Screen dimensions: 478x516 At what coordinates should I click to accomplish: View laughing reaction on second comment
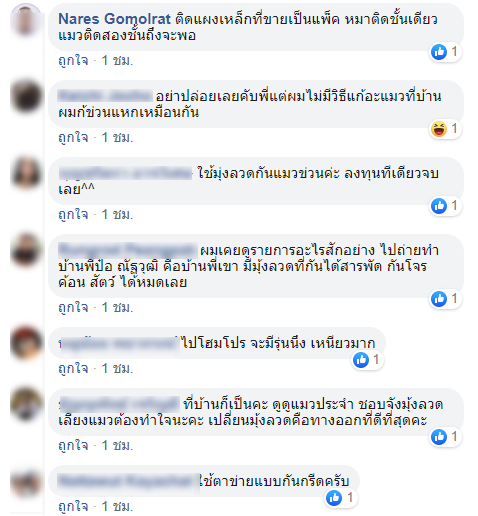(x=445, y=129)
